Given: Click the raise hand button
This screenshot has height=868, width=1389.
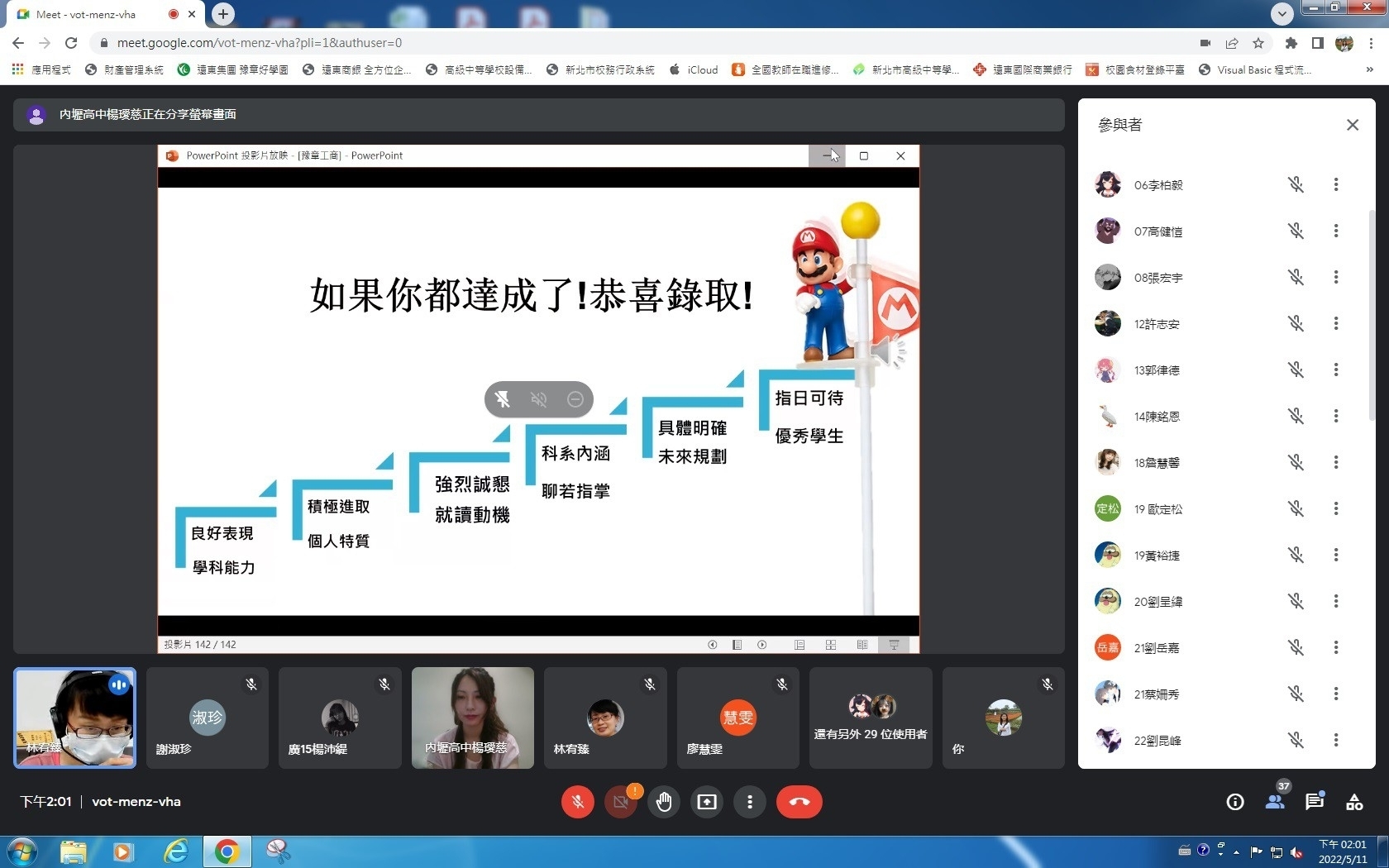Looking at the screenshot, I should pos(664,802).
